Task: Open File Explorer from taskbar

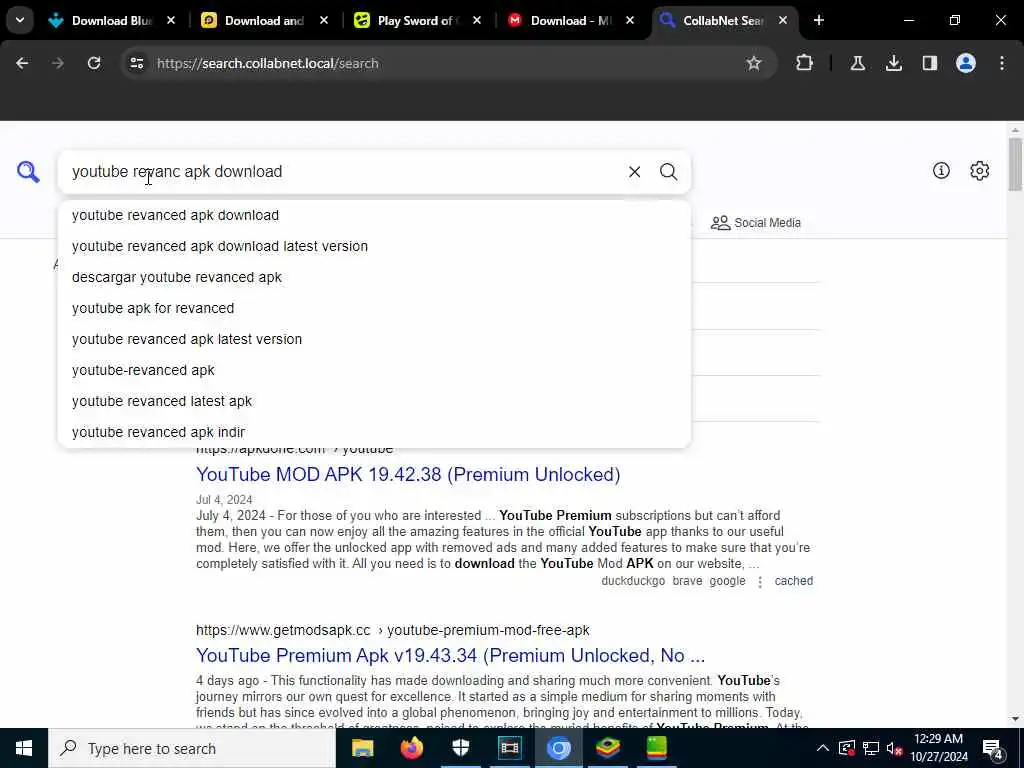Action: (362, 748)
